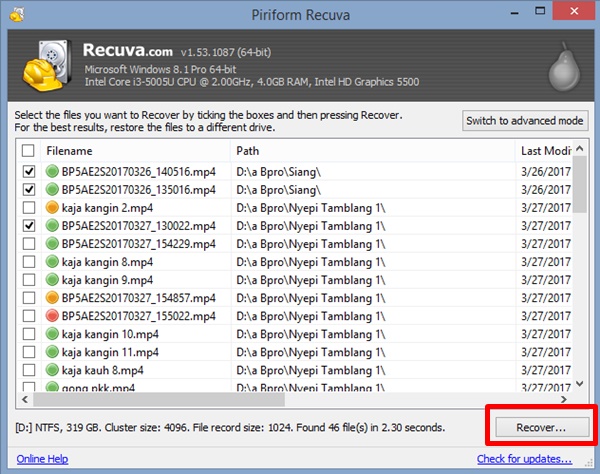The width and height of the screenshot is (600, 474).
Task: Click the Recuva app icon in title bar
Action: [17, 15]
